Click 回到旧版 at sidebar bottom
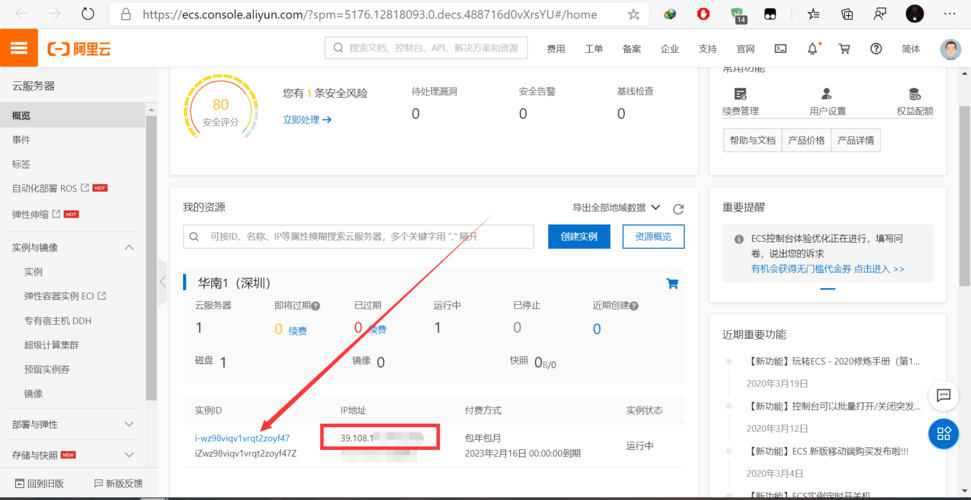The height and width of the screenshot is (500, 971). (40, 483)
